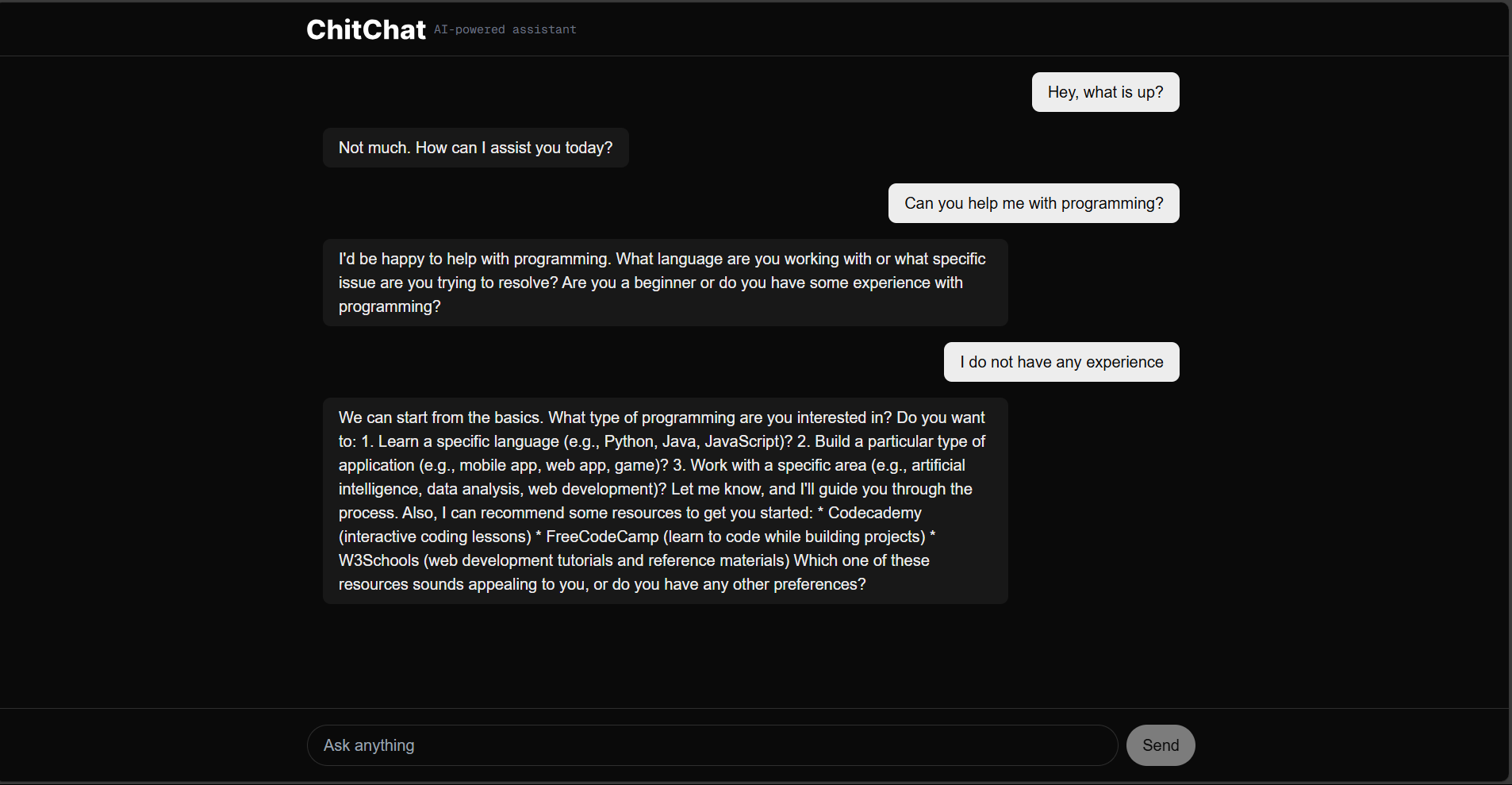Click the I'd be happy to help reply
1512x785 pixels.
coord(665,283)
